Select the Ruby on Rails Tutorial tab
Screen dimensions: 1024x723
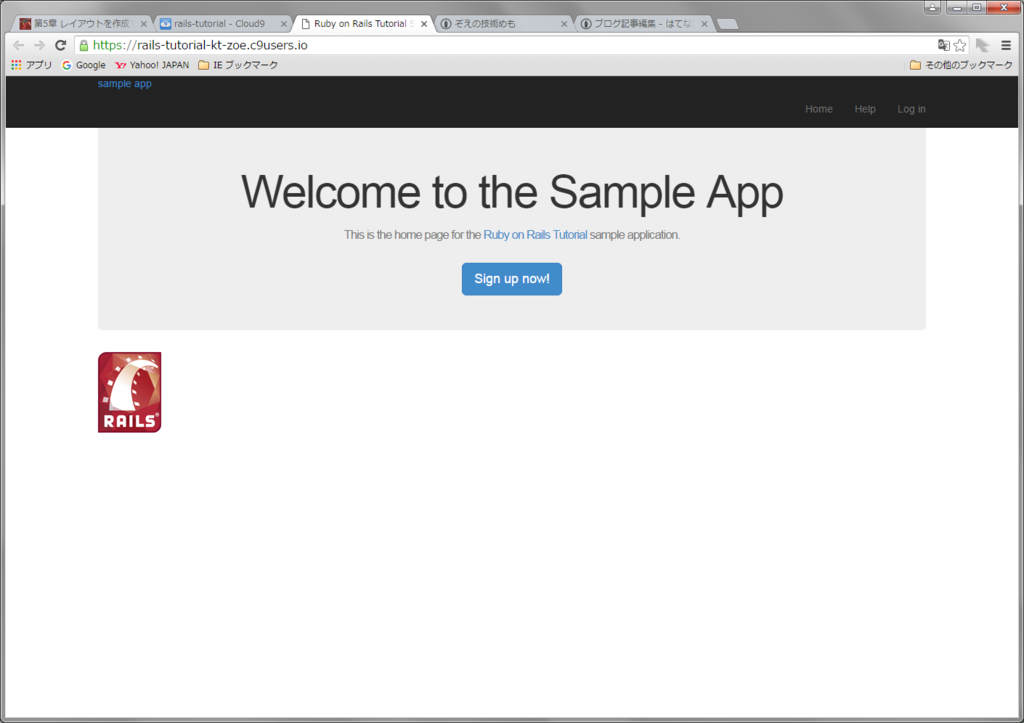pyautogui.click(x=363, y=24)
